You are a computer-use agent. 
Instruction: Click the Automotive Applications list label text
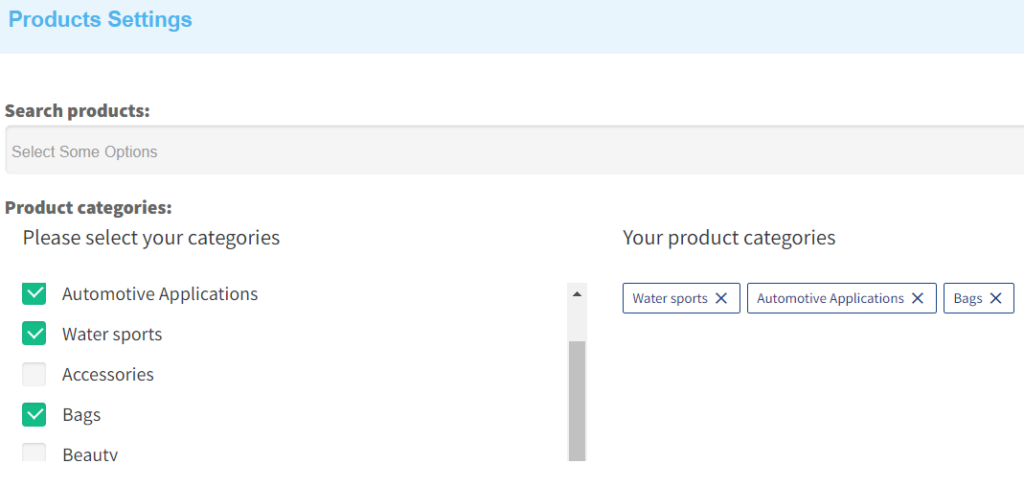[160, 294]
